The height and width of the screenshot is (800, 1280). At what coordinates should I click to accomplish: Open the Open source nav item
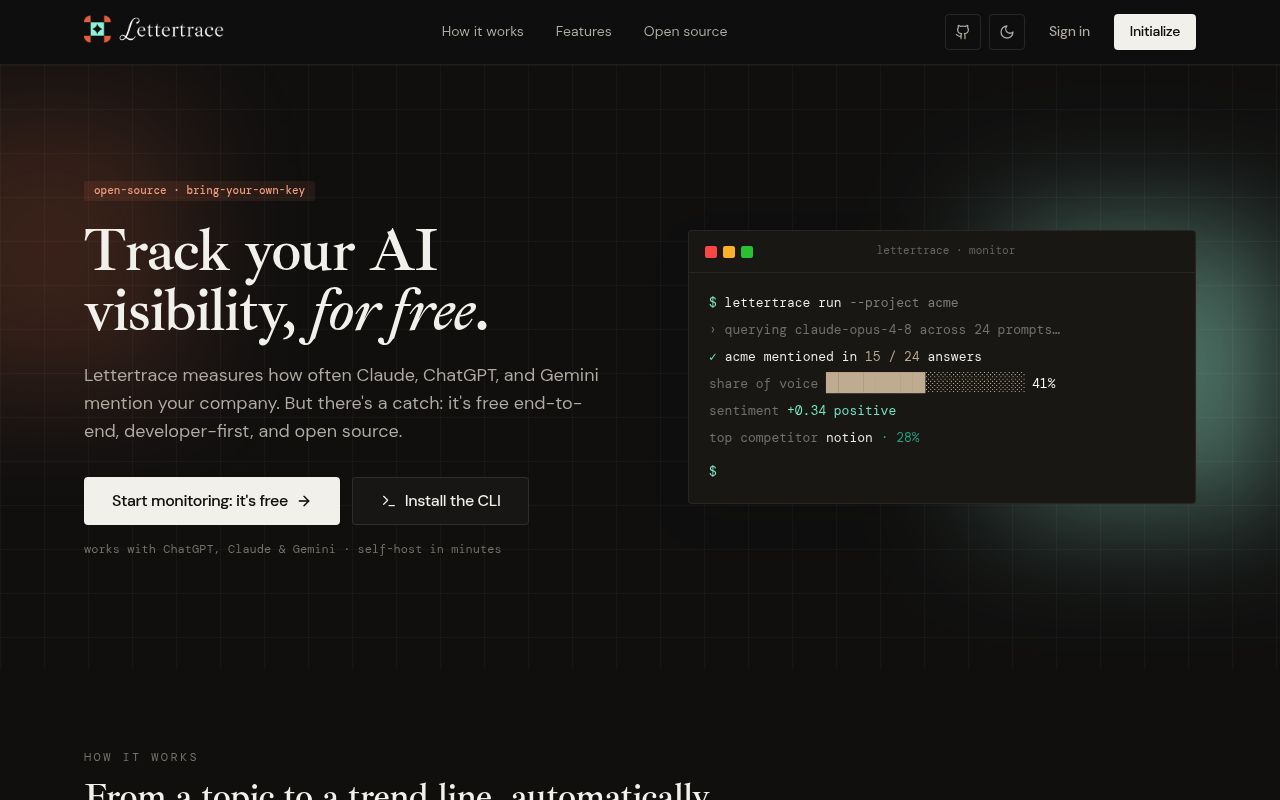[686, 31]
